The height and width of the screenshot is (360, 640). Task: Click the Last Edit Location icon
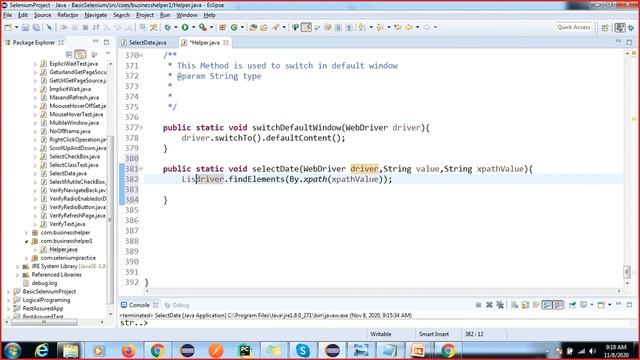[x=398, y=27]
